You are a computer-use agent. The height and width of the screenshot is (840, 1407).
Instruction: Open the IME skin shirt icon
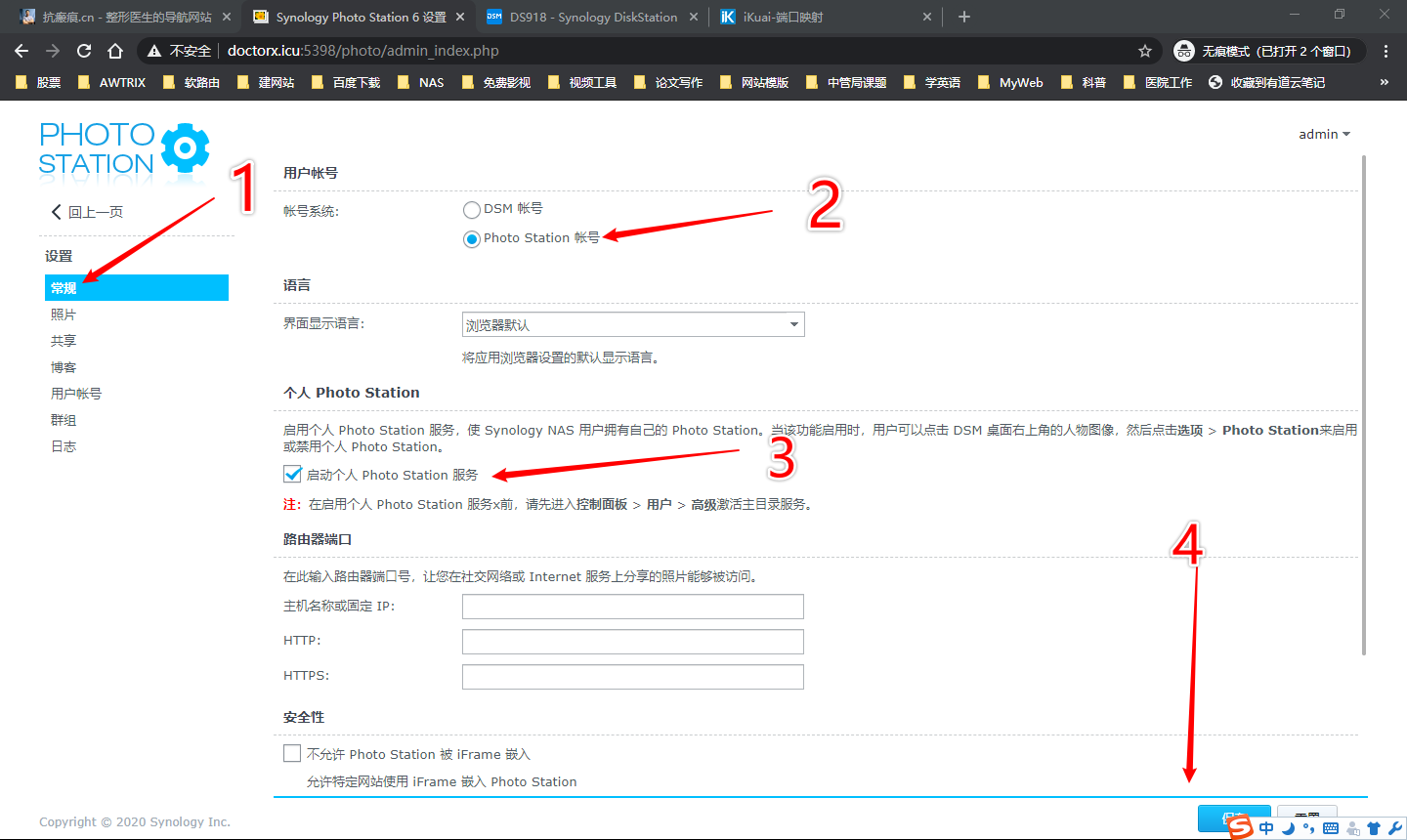pyautogui.click(x=1374, y=828)
